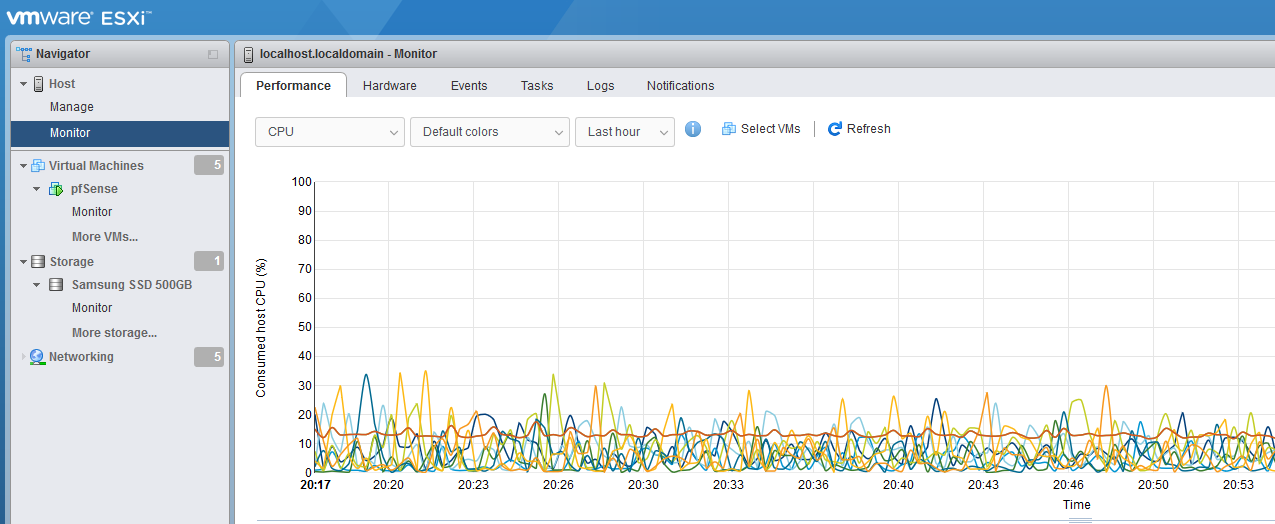
Task: Click the 20:40 point on chart time axis
Action: click(x=898, y=484)
